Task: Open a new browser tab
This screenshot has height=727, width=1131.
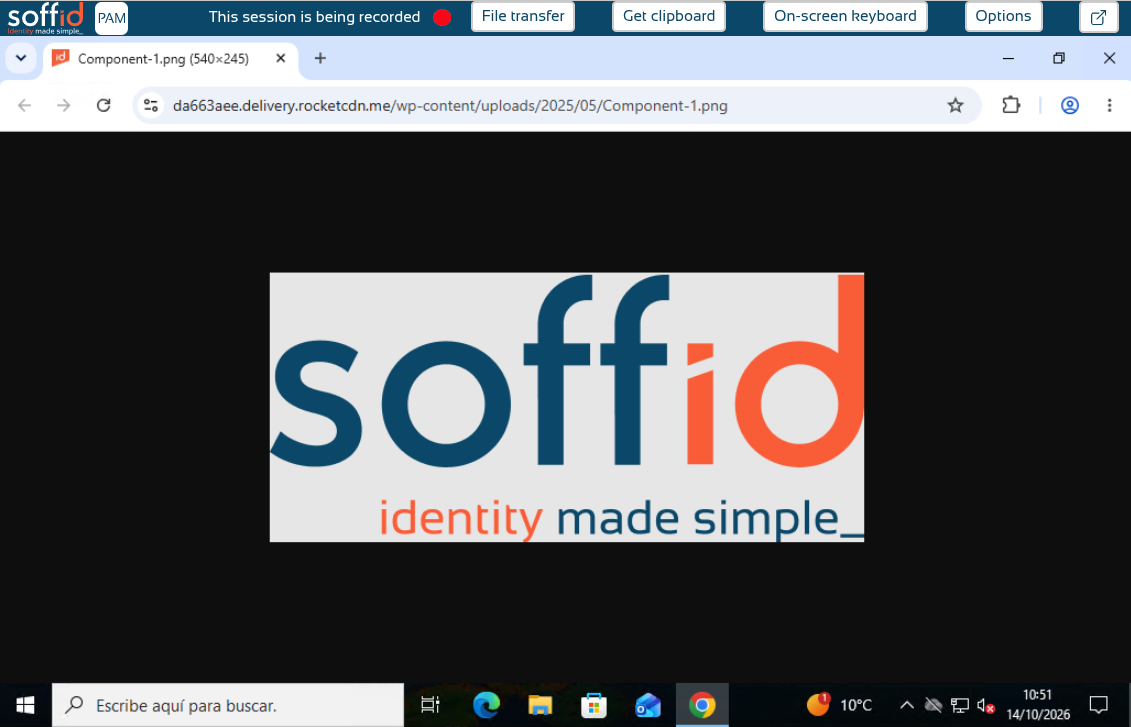Action: click(x=320, y=58)
